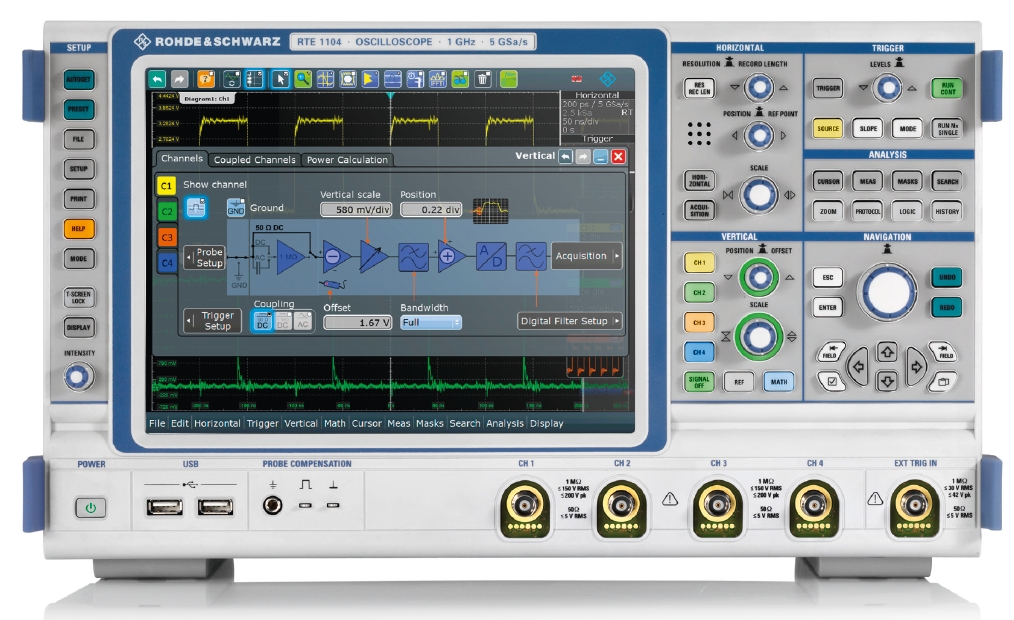Switch to Power Calculation tab
This screenshot has height=620, width=1014.
[347, 160]
